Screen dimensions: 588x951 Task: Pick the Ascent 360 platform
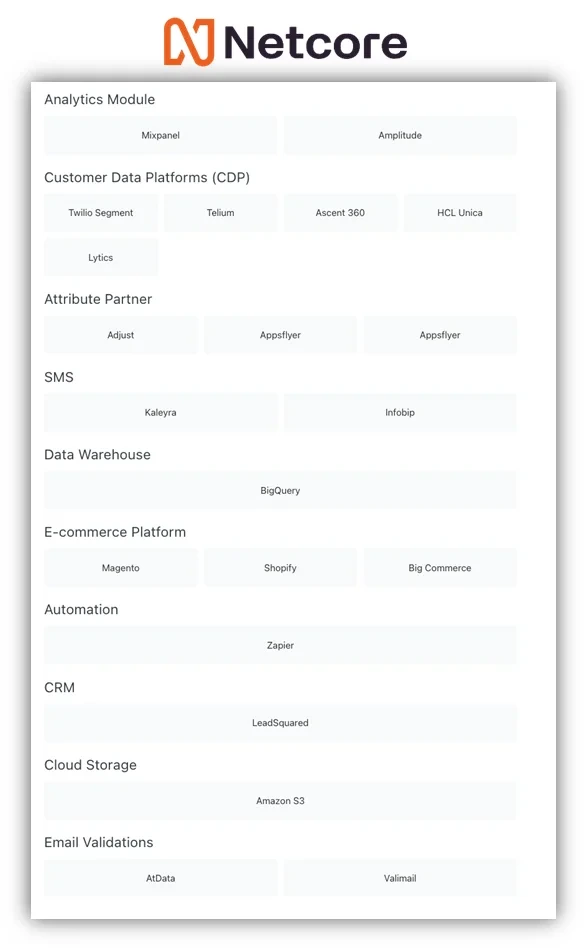340,213
